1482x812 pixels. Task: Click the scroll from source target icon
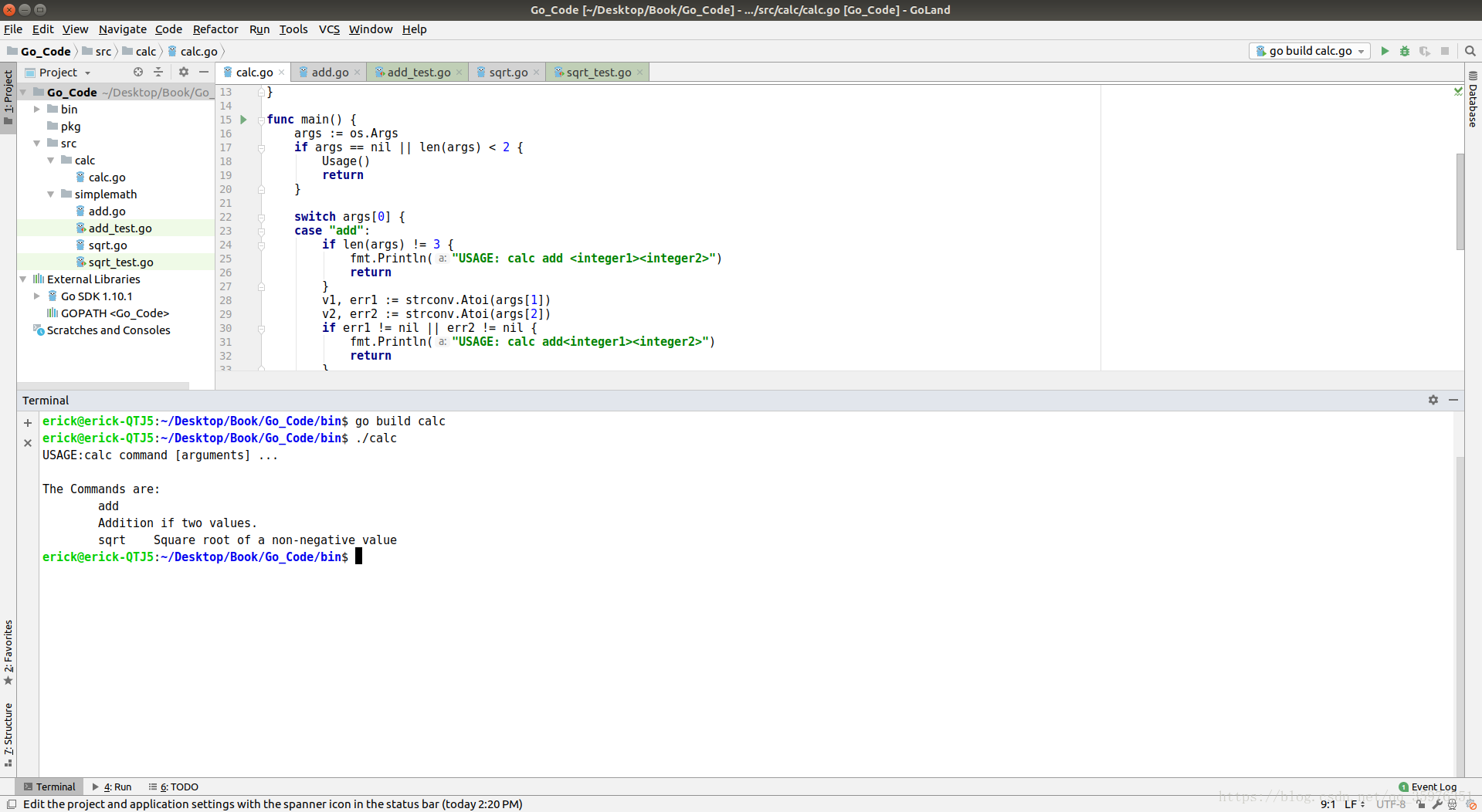click(x=138, y=72)
